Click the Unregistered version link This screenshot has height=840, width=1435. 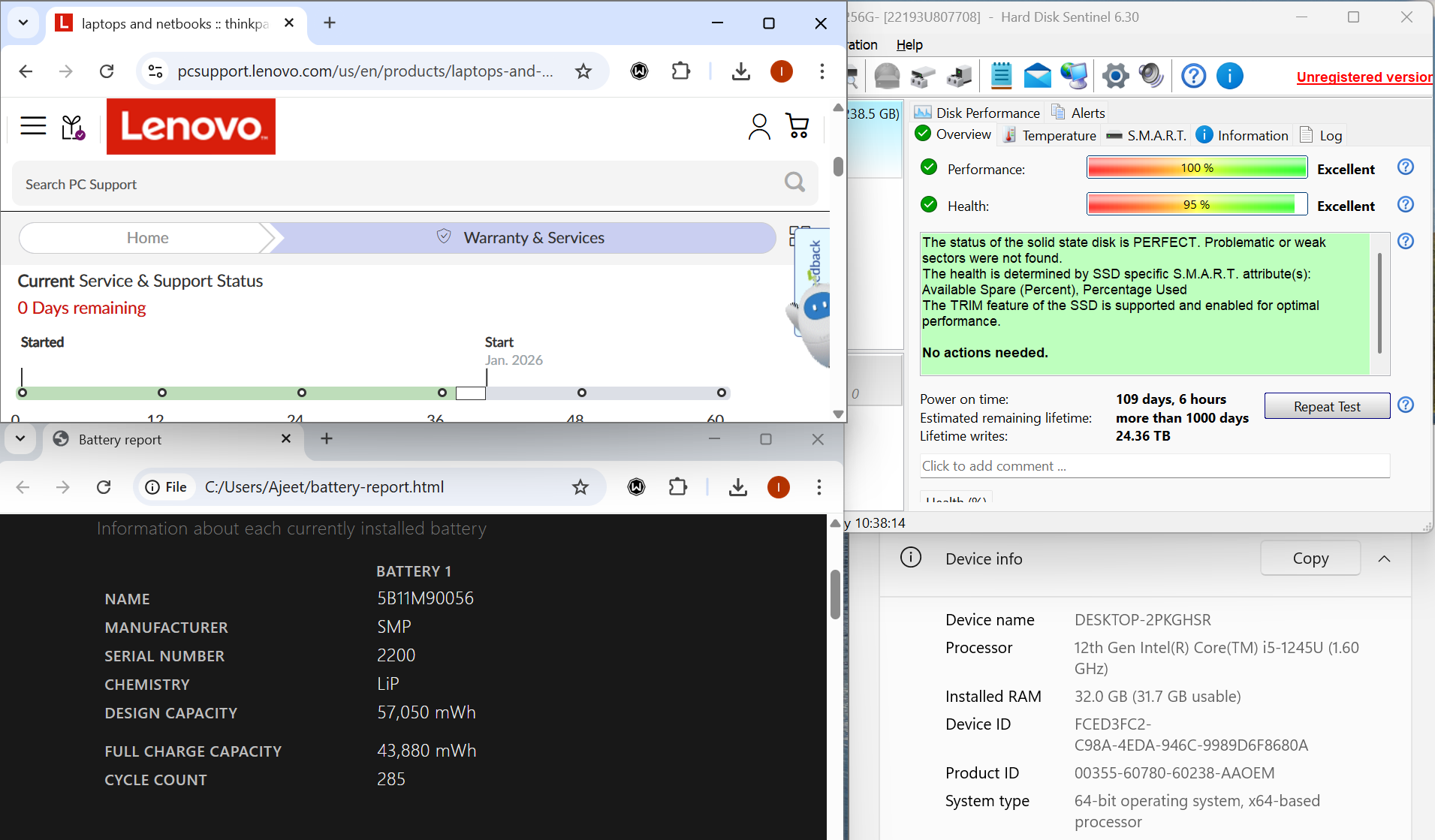(1364, 77)
